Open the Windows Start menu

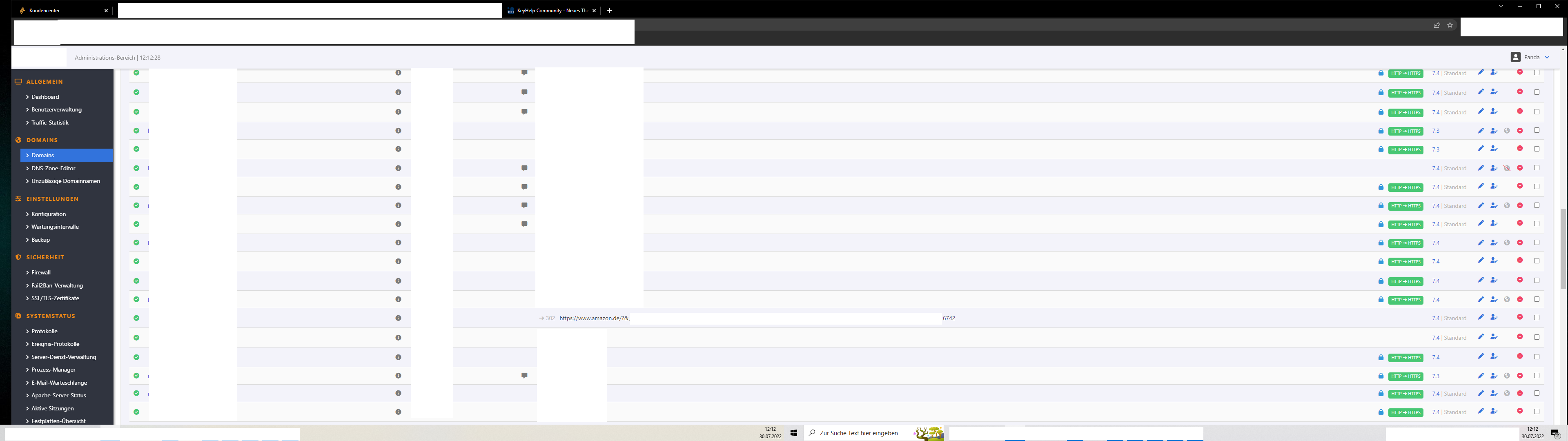pos(794,433)
